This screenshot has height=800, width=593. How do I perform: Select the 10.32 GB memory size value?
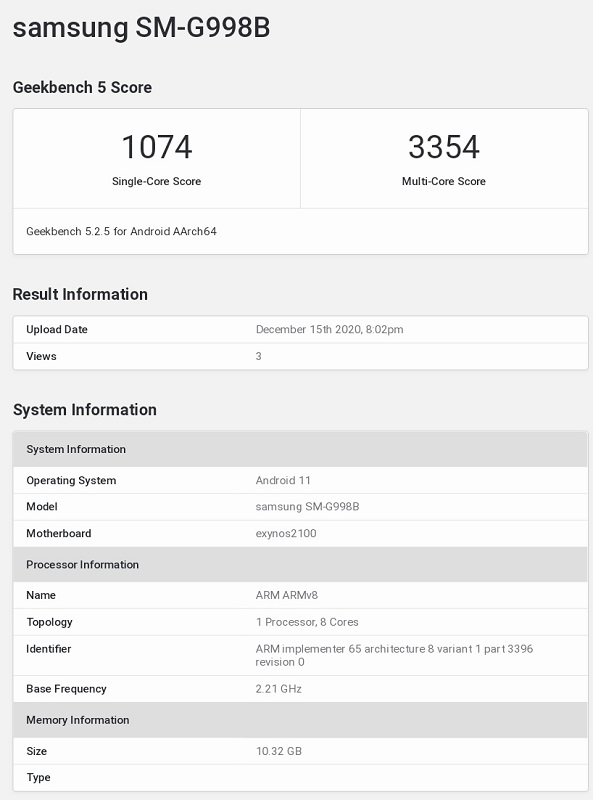coord(279,751)
